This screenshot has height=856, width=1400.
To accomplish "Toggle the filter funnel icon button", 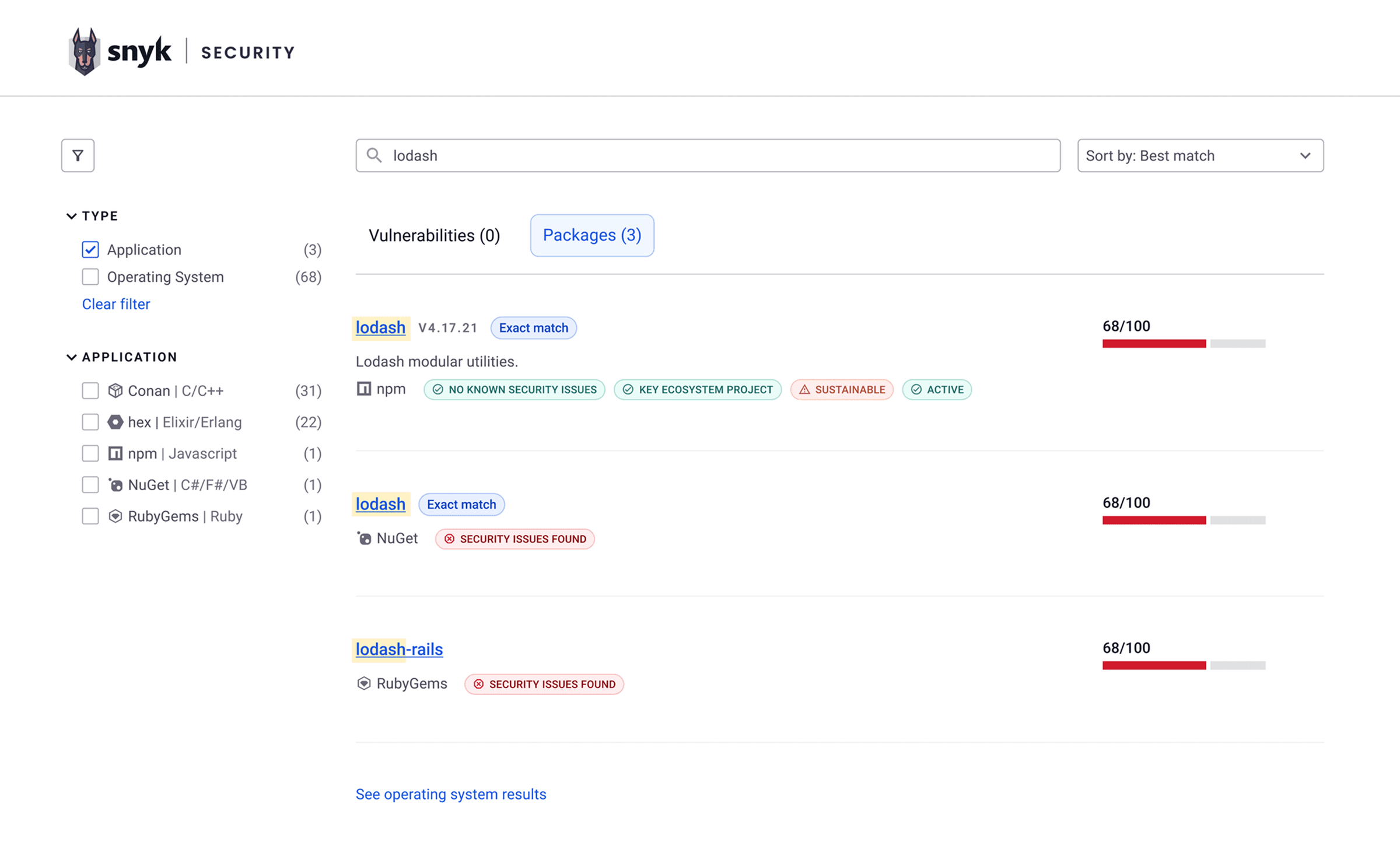I will [x=78, y=155].
